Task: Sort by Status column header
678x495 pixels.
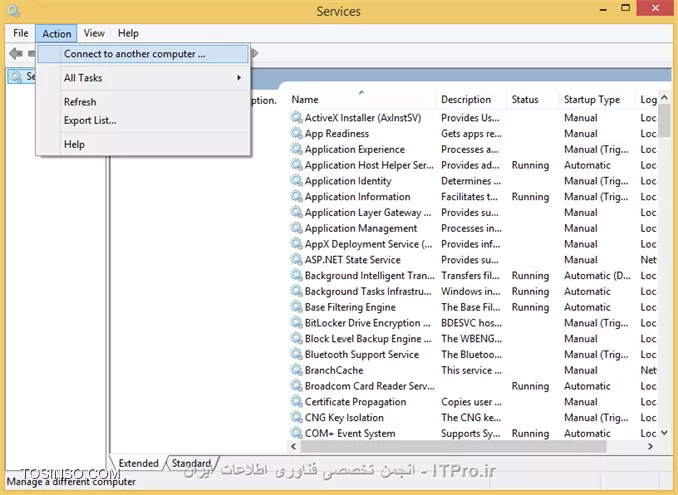Action: [533, 99]
